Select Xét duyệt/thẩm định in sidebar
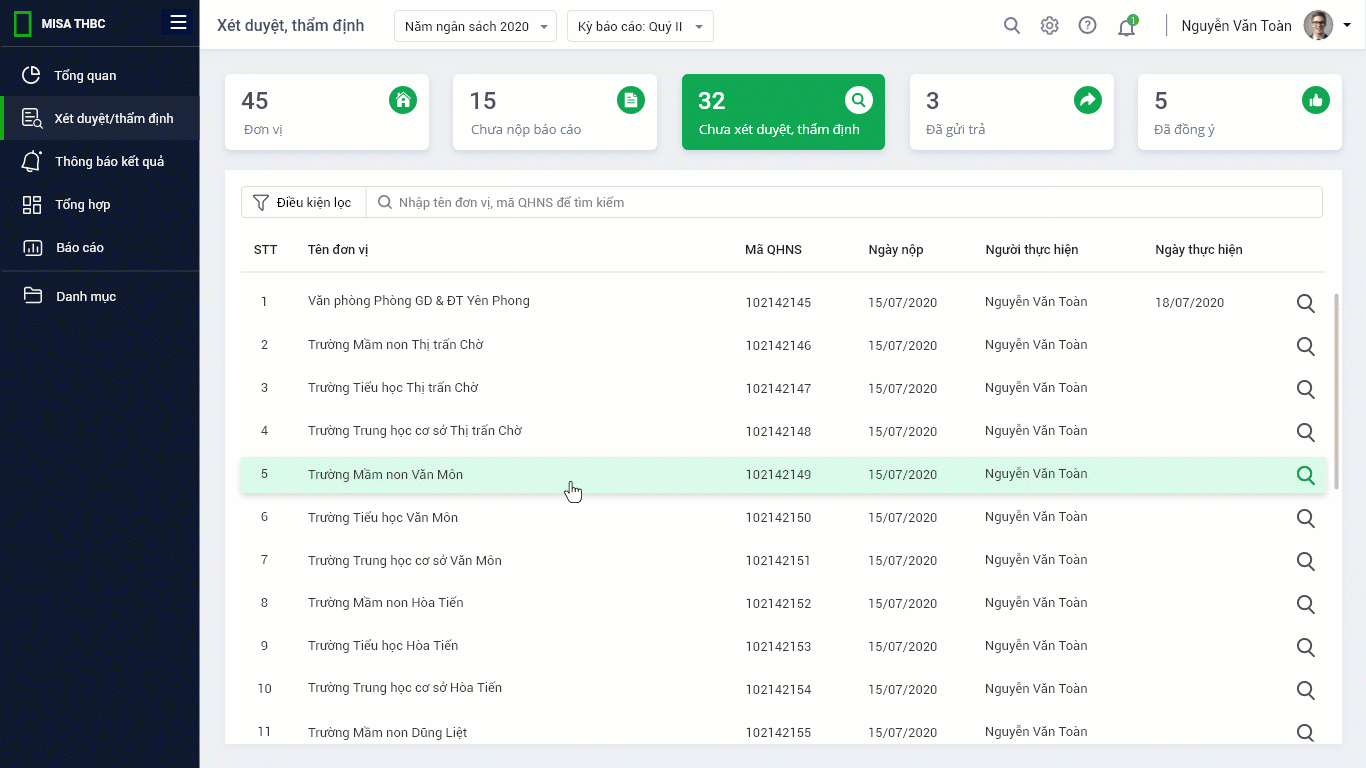The width and height of the screenshot is (1366, 768). coord(100,118)
